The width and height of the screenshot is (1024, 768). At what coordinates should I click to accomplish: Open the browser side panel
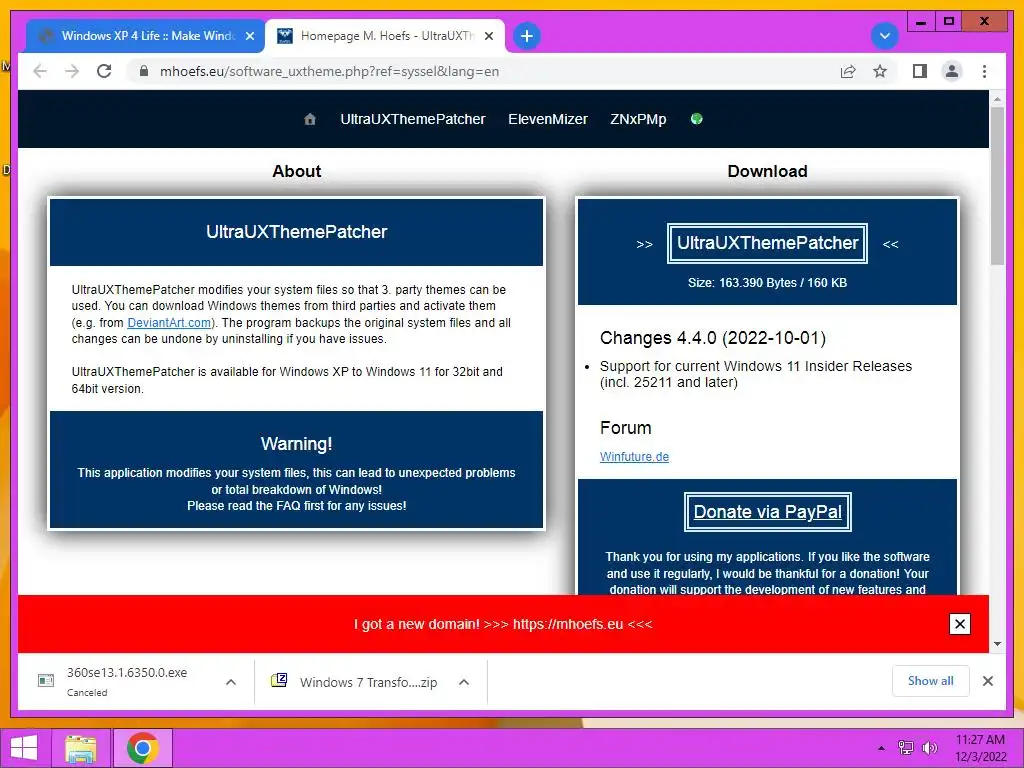[920, 71]
